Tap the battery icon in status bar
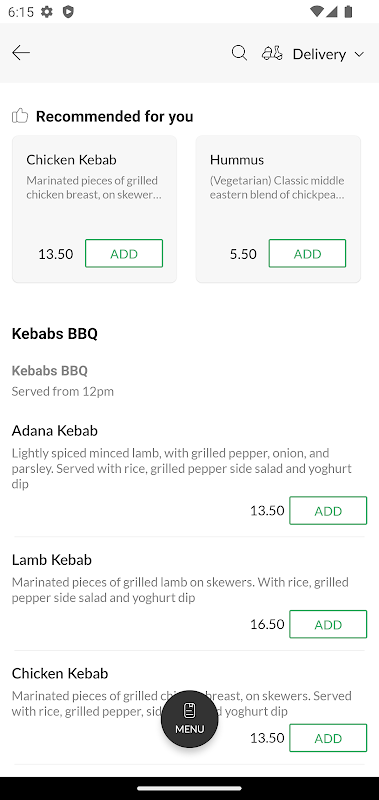Image resolution: width=379 pixels, height=800 pixels. pyautogui.click(x=348, y=11)
